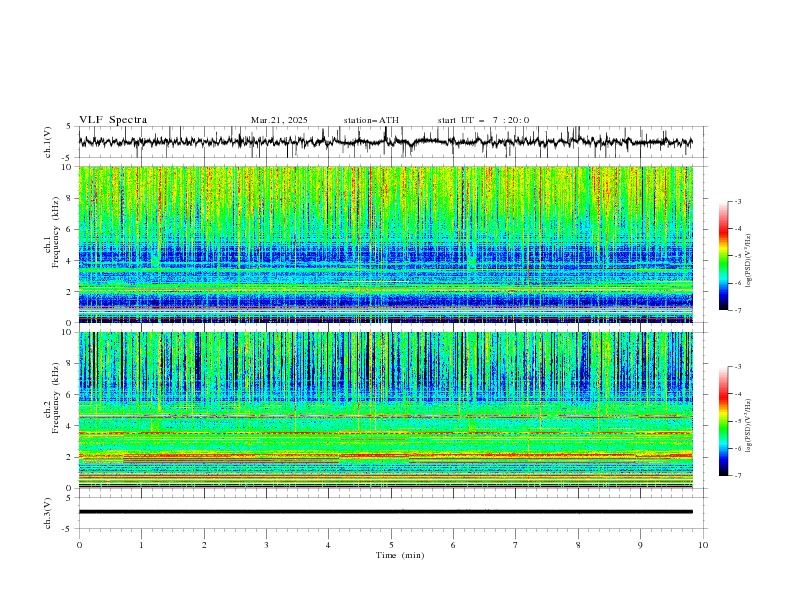Click the "10" kHz tick of ch.2 spectrogram
The image size is (792, 612).
click(67, 332)
